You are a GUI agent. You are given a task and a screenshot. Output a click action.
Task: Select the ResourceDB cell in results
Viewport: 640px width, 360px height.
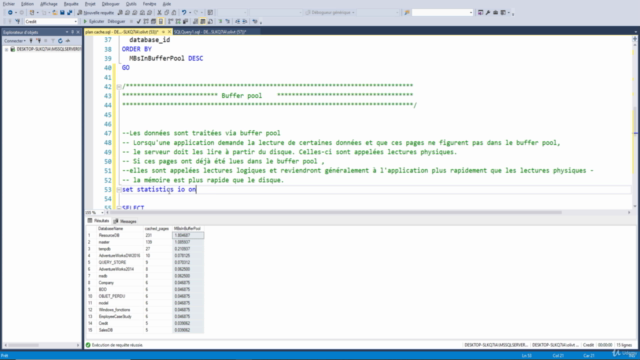[120, 235]
